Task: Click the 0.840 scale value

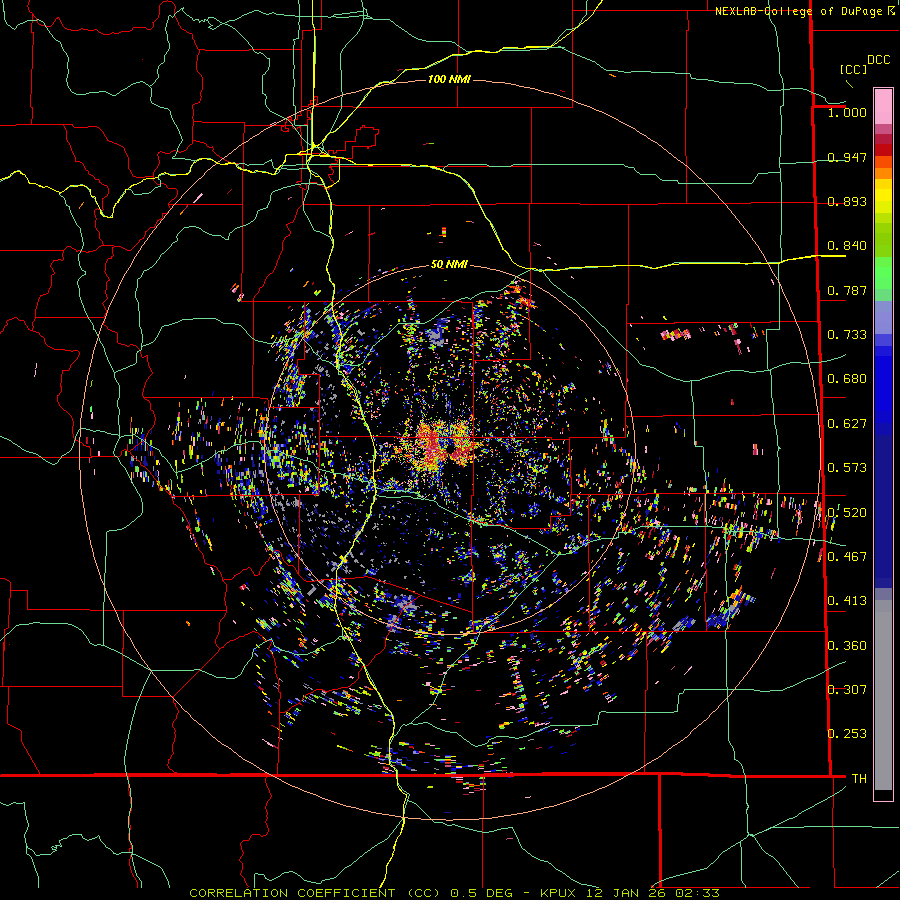Action: tap(847, 246)
